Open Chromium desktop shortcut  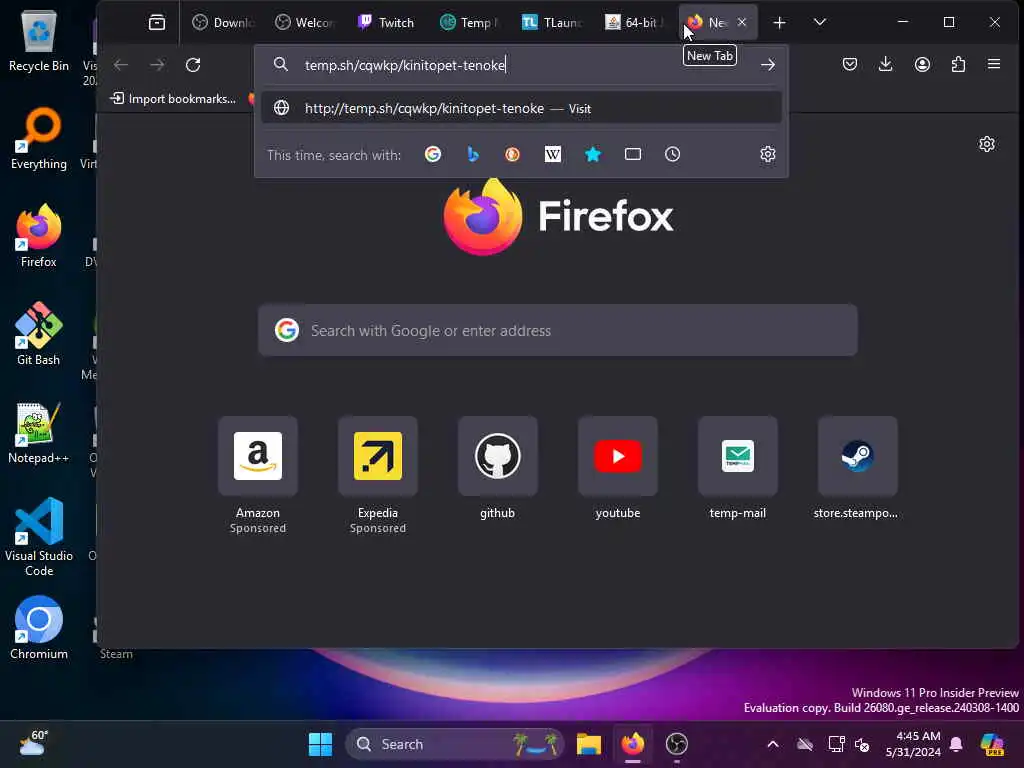[39, 628]
